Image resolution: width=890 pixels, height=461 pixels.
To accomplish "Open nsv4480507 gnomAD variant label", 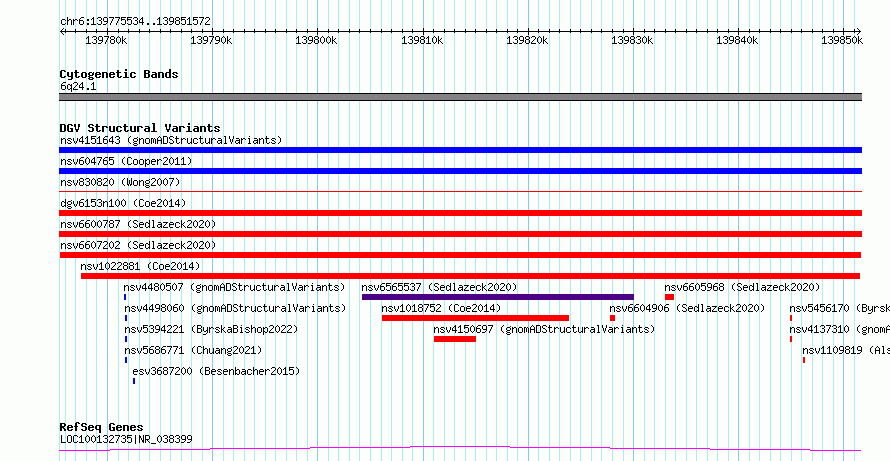I will (234, 287).
